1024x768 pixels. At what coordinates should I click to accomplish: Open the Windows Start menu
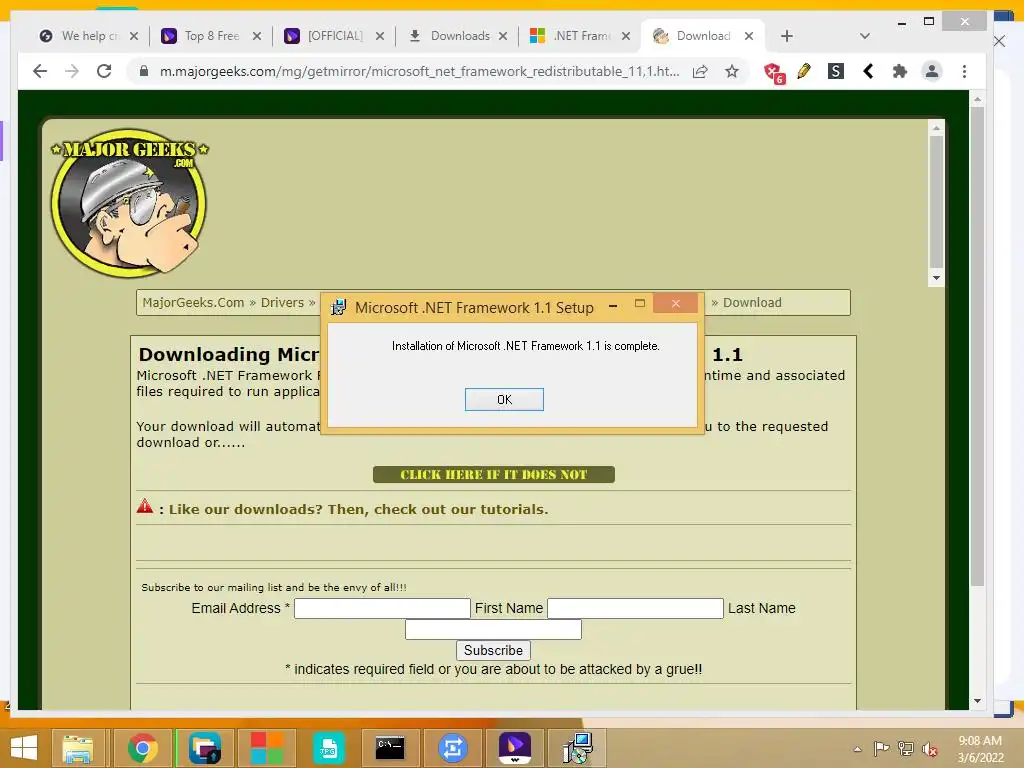click(x=24, y=747)
